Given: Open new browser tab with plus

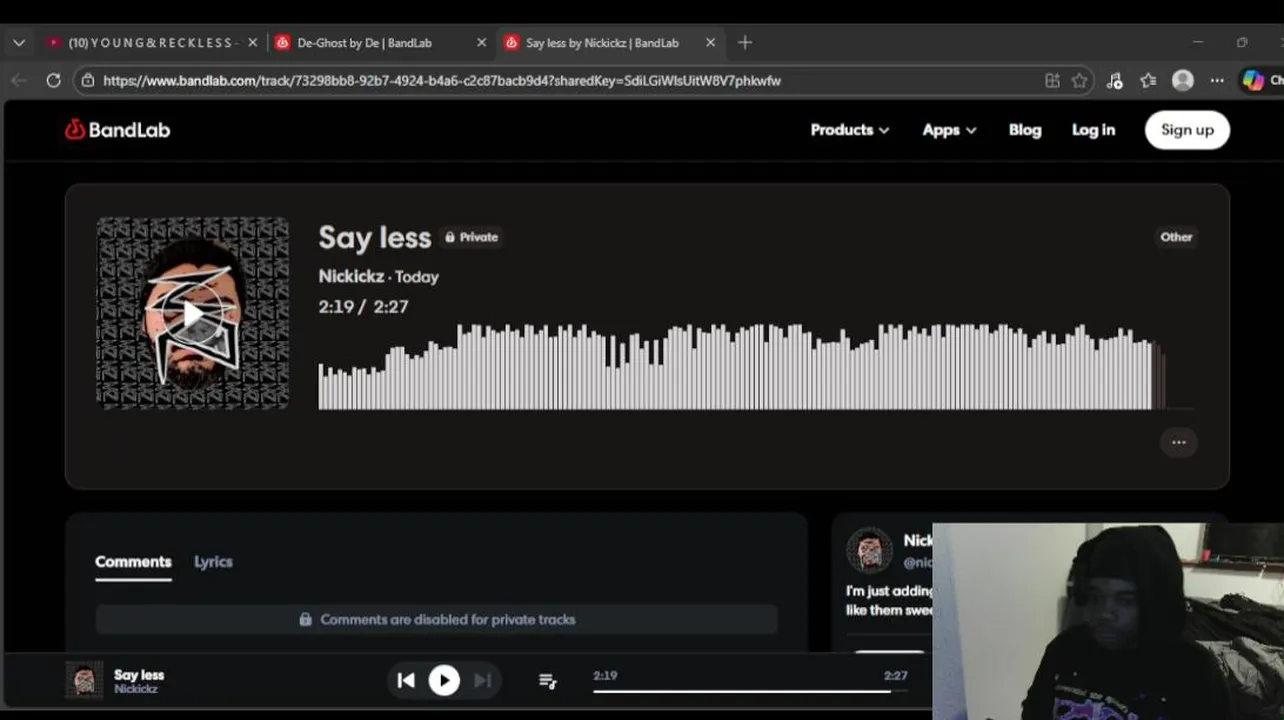Looking at the screenshot, I should pyautogui.click(x=744, y=42).
